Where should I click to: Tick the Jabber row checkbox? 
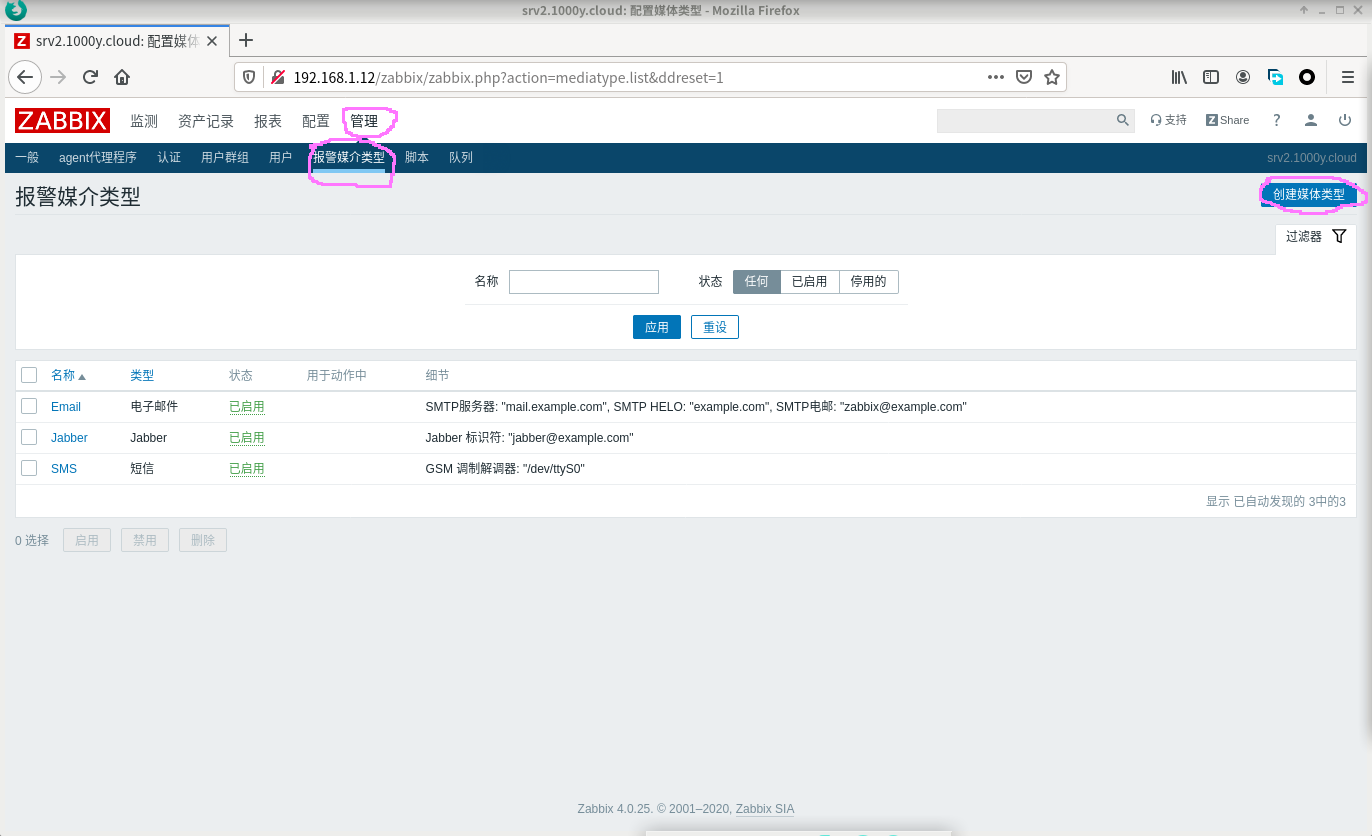(29, 437)
